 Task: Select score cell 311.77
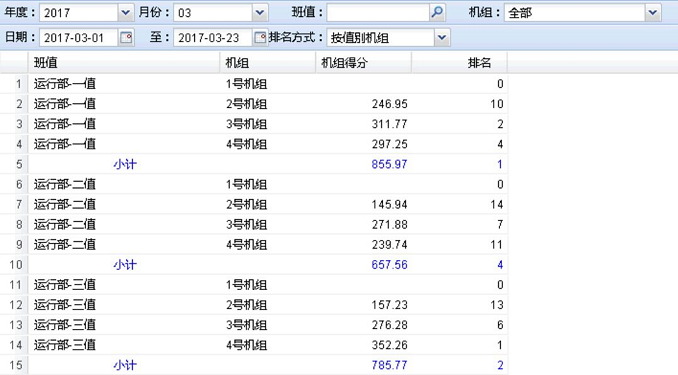(x=389, y=124)
